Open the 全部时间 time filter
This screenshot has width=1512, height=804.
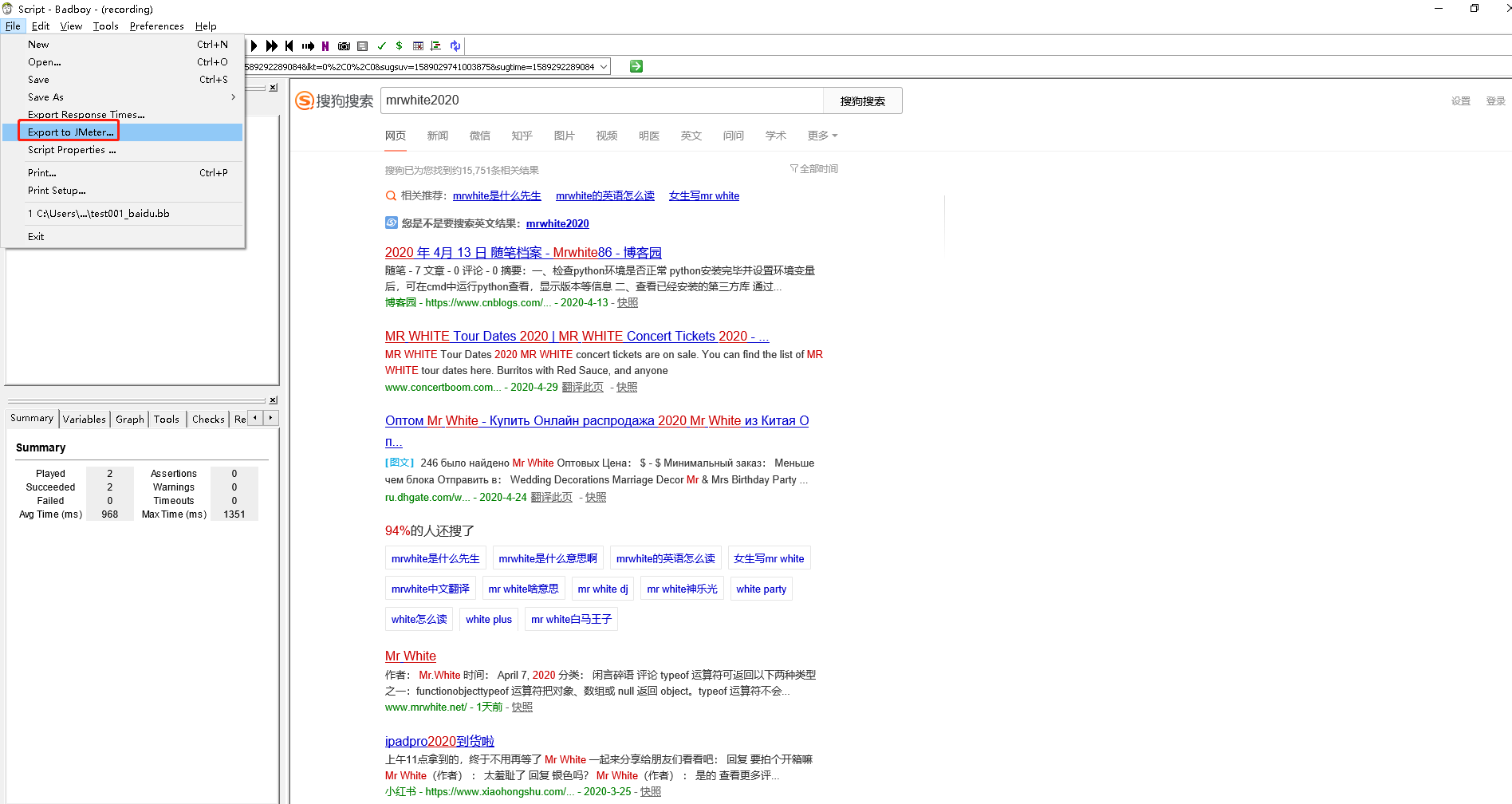pyautogui.click(x=814, y=169)
